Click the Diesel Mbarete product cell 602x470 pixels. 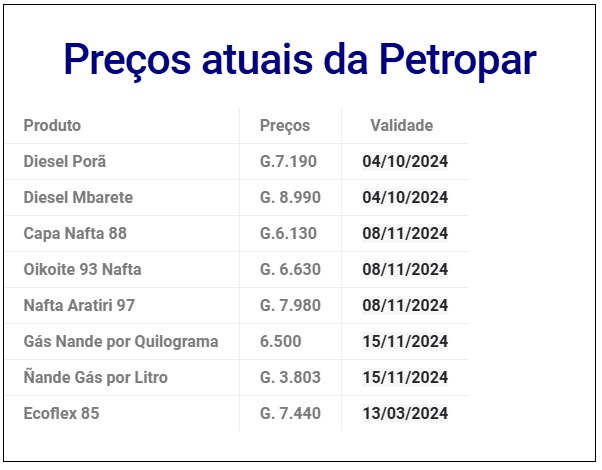coord(78,197)
